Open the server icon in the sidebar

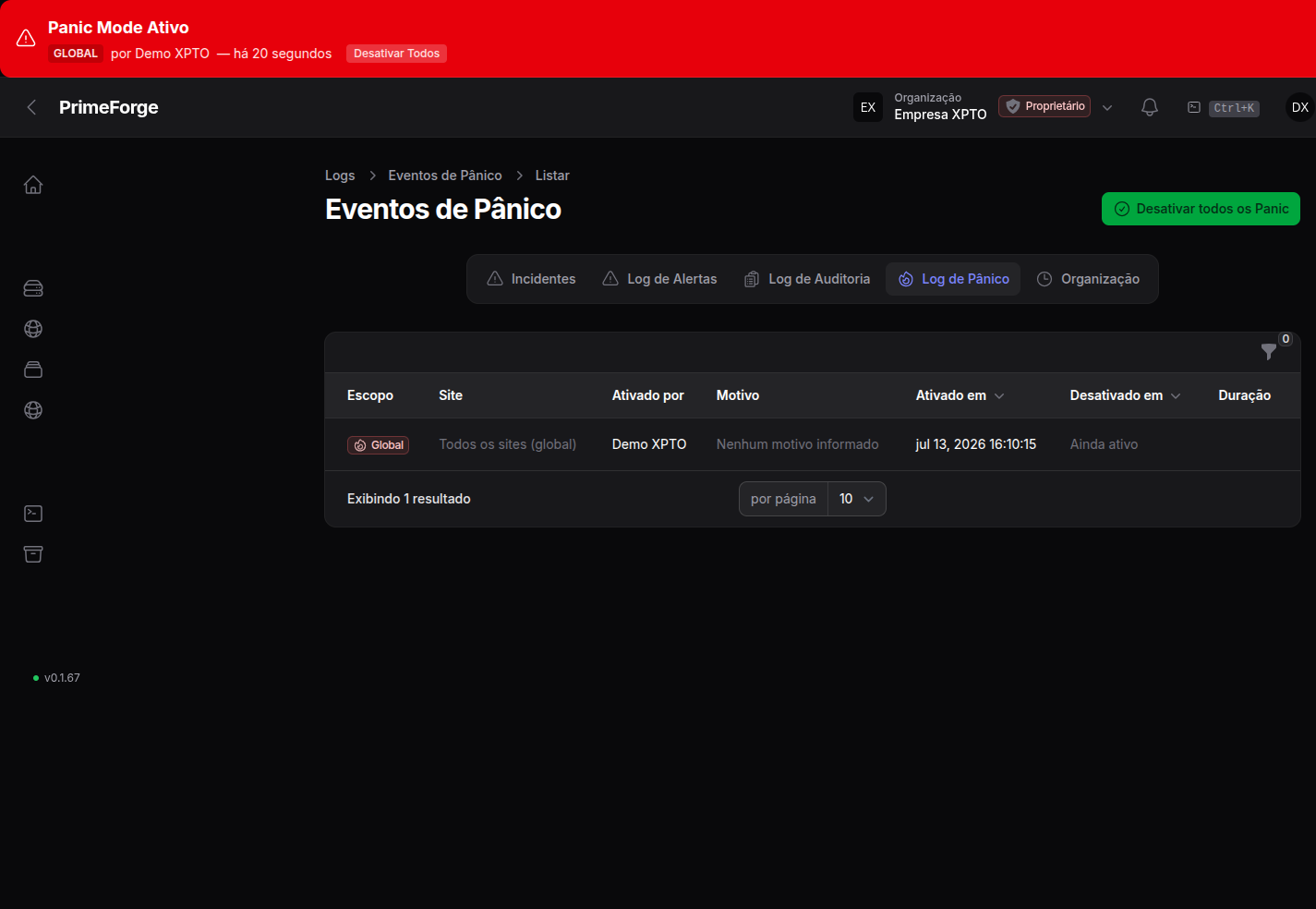tap(33, 288)
